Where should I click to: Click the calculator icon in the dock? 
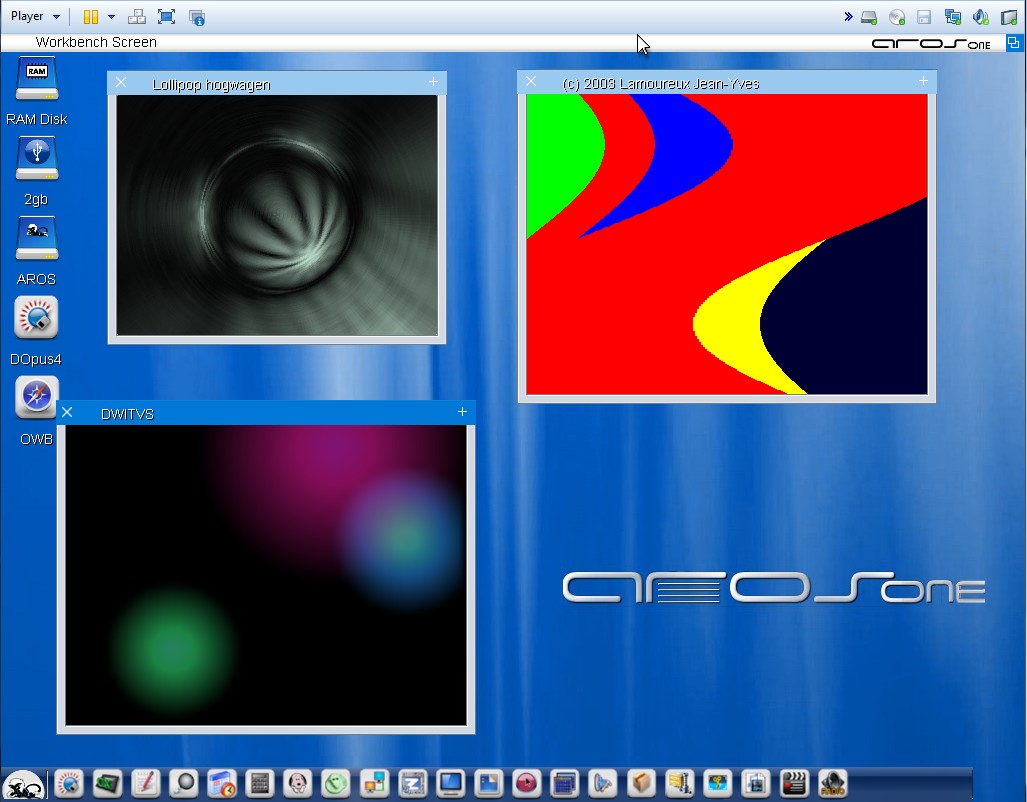[260, 783]
